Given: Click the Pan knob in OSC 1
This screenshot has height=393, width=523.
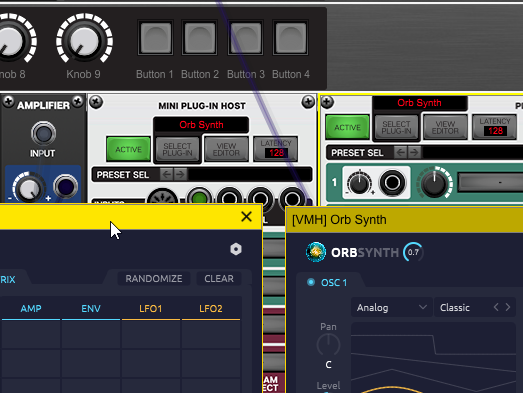Looking at the screenshot, I should [x=328, y=345].
